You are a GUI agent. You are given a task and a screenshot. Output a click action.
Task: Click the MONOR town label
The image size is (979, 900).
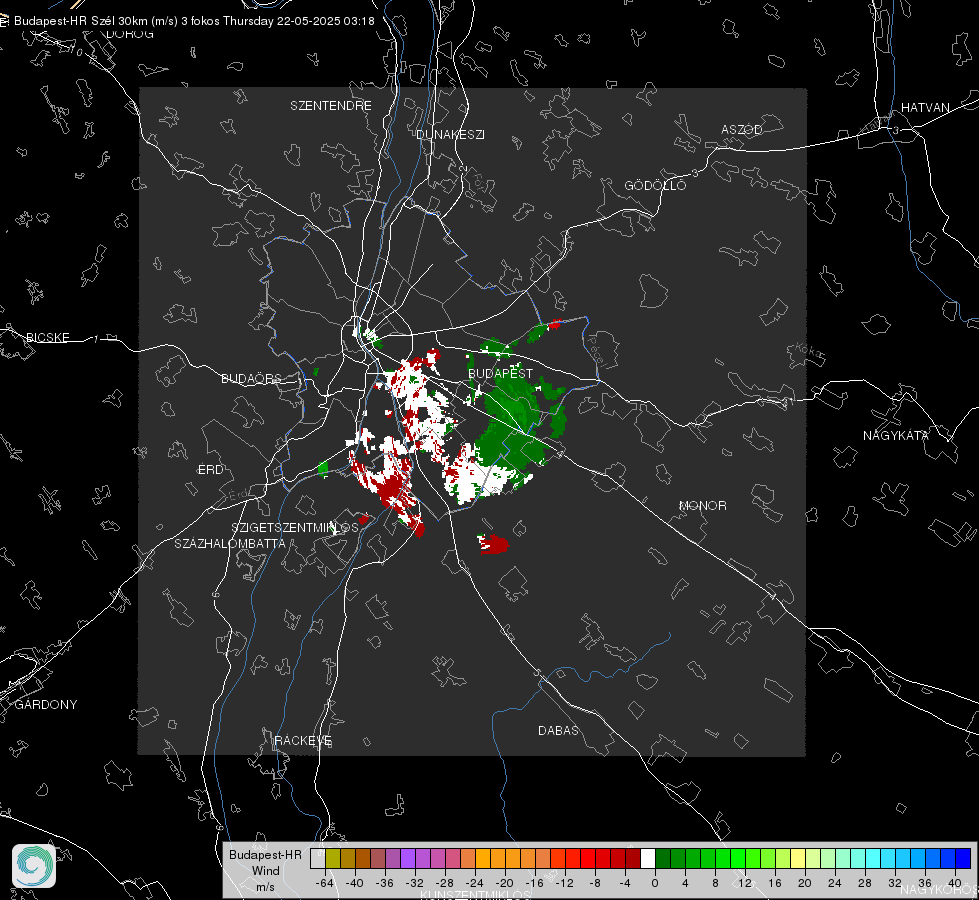coord(702,505)
